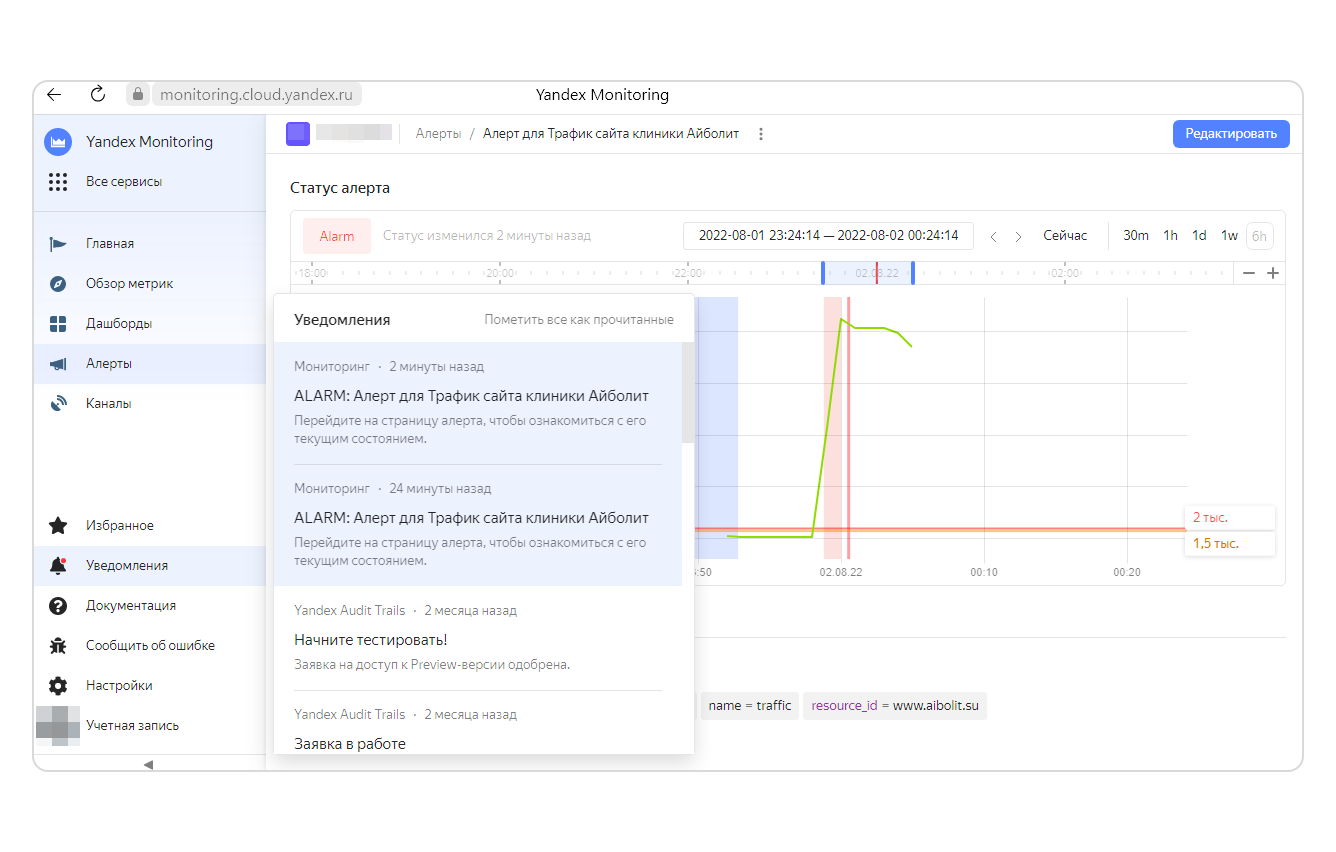Click the resource_id = www.aibolit.su chip
1336x852 pixels.
coord(895,706)
